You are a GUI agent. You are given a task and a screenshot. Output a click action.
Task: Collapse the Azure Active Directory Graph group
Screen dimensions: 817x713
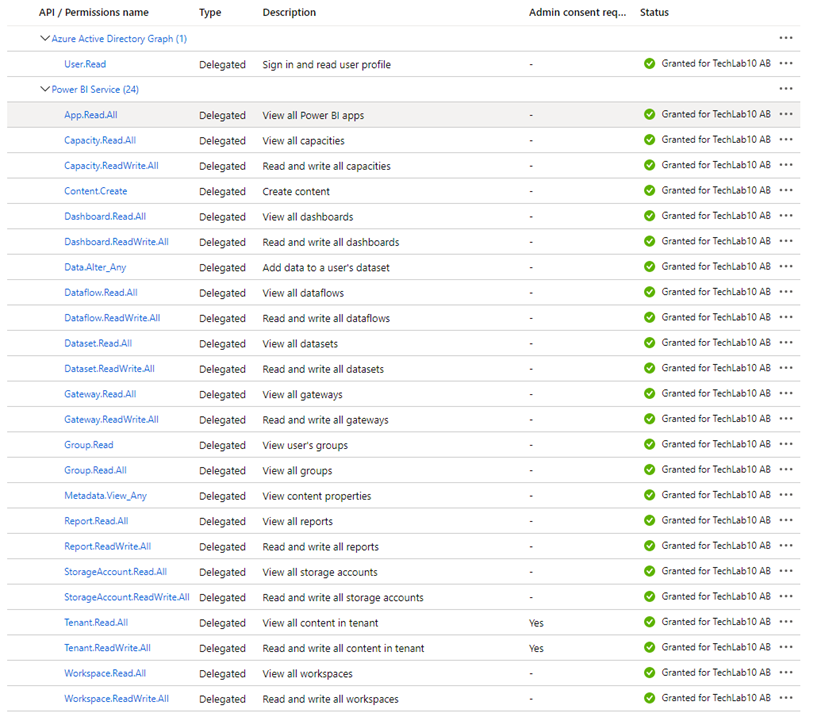(x=45, y=38)
